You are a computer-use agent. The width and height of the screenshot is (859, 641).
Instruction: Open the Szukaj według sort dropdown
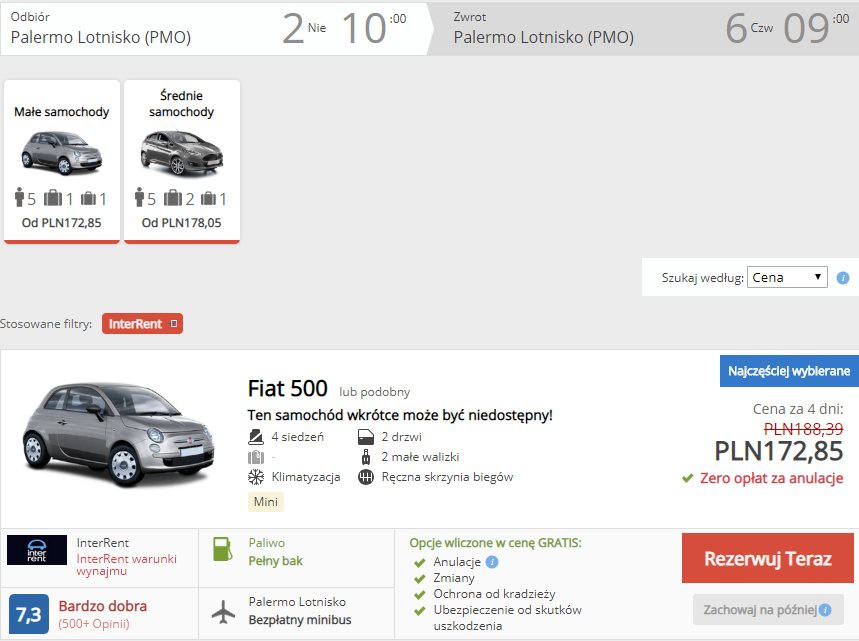click(x=787, y=277)
